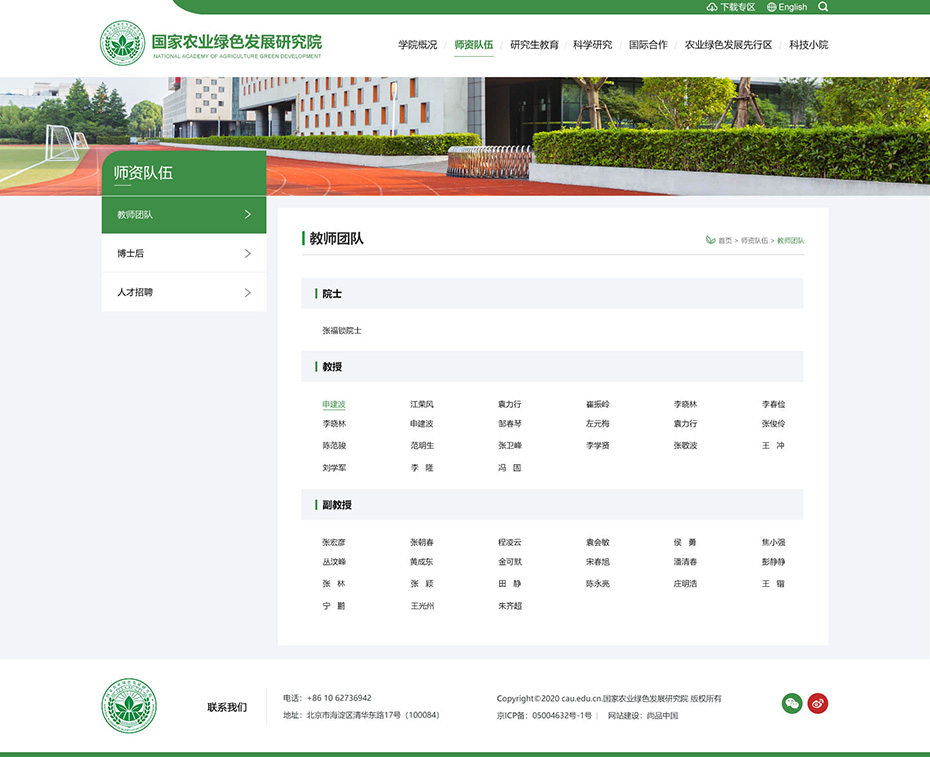930x757 pixels.
Task: Open the WeChat icon in the footer
Action: (x=792, y=703)
